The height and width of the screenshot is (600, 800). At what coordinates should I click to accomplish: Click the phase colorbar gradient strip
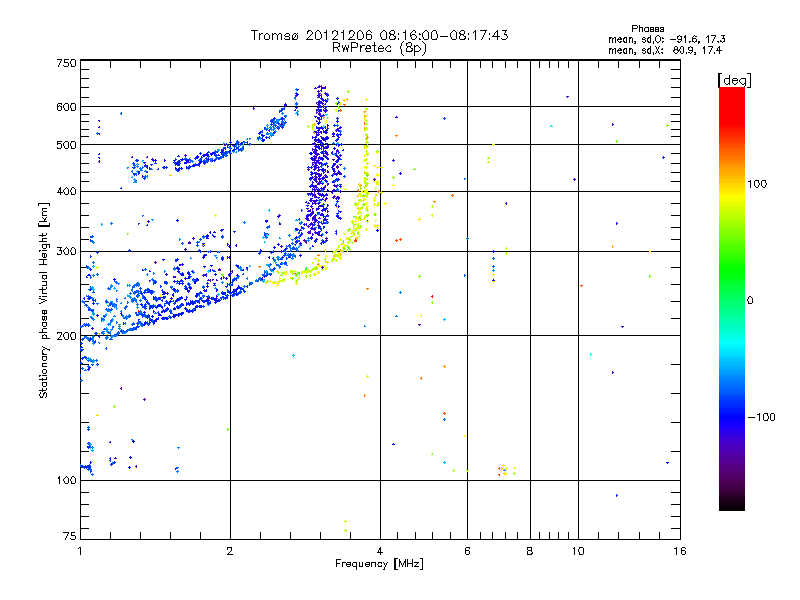tap(732, 299)
